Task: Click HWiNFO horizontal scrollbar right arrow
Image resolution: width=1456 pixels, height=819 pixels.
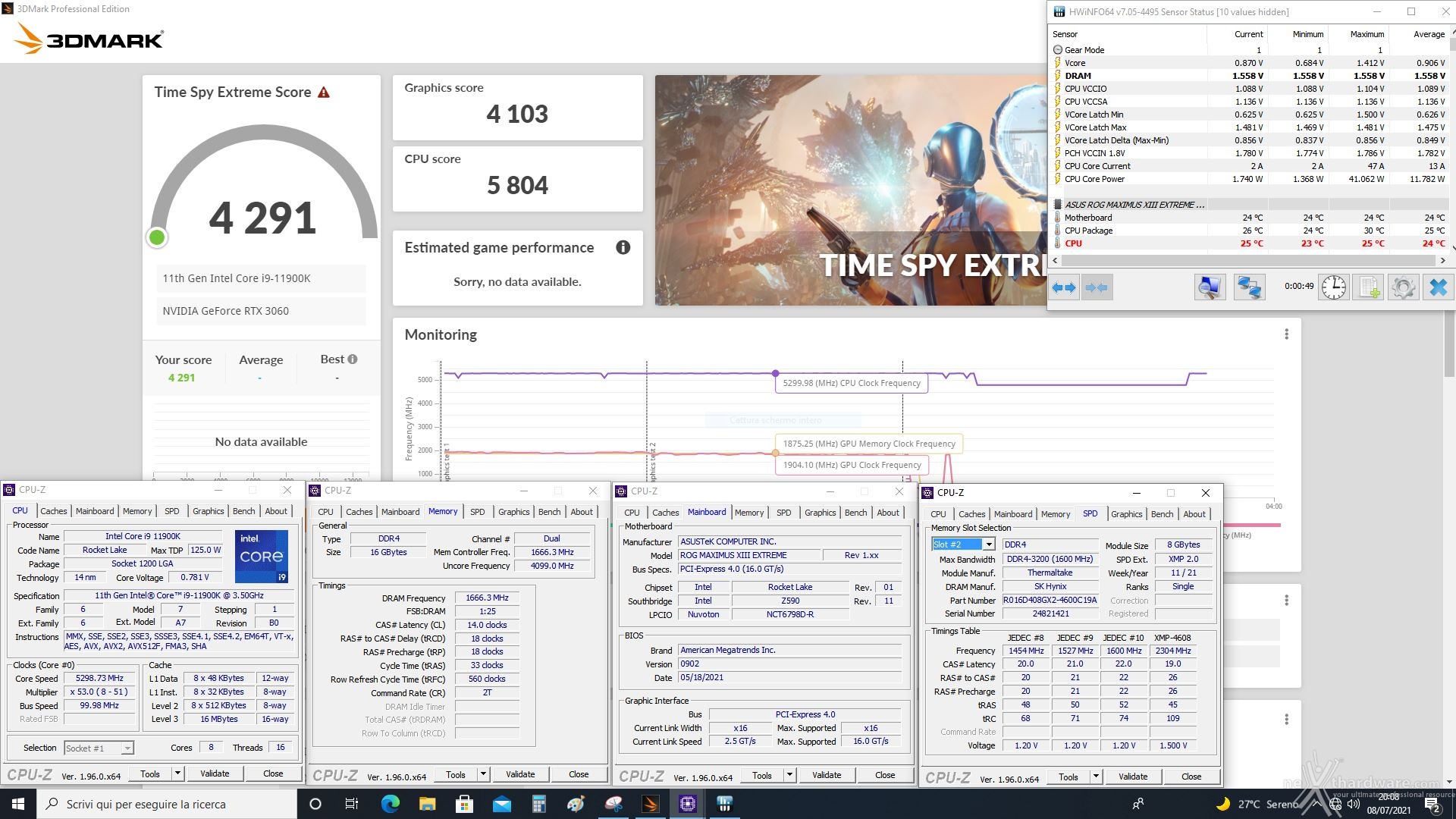Action: [1442, 260]
